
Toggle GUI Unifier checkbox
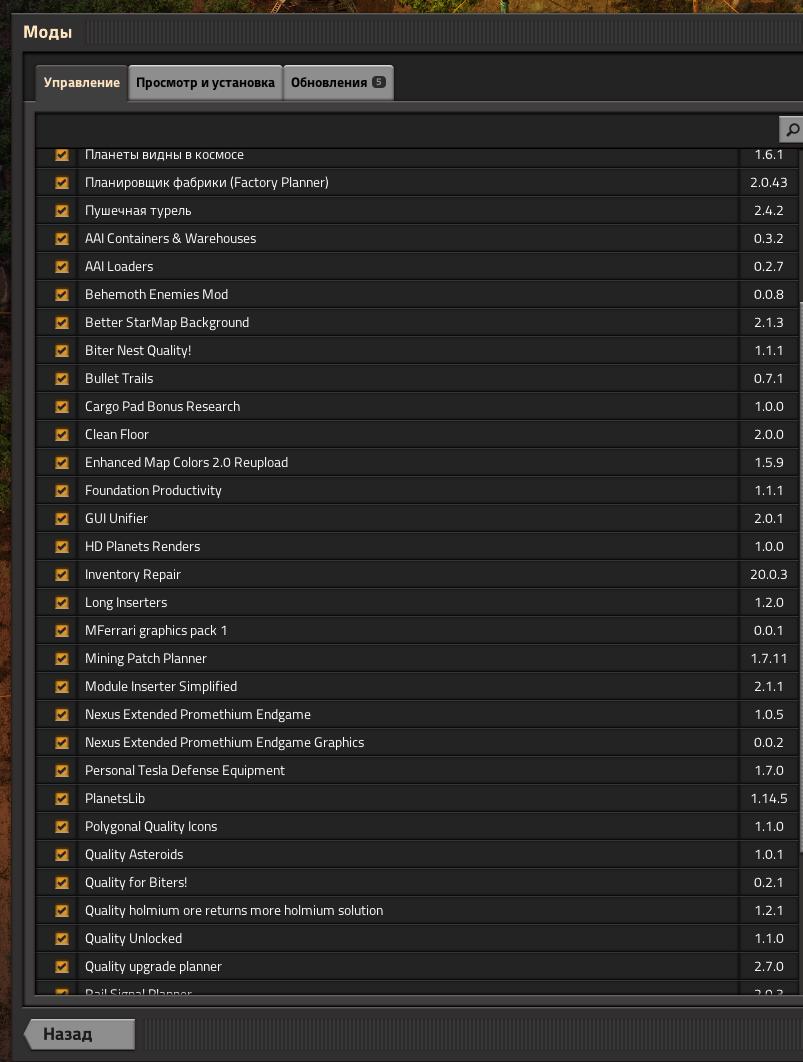click(x=62, y=519)
